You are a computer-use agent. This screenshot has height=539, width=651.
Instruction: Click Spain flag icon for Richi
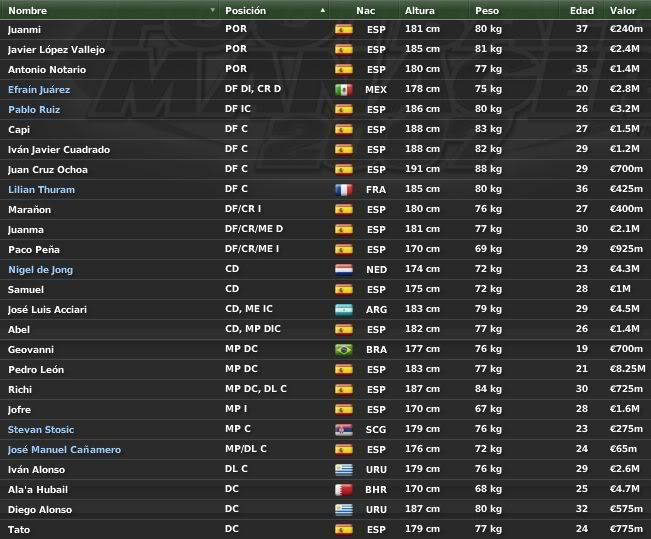pos(344,390)
